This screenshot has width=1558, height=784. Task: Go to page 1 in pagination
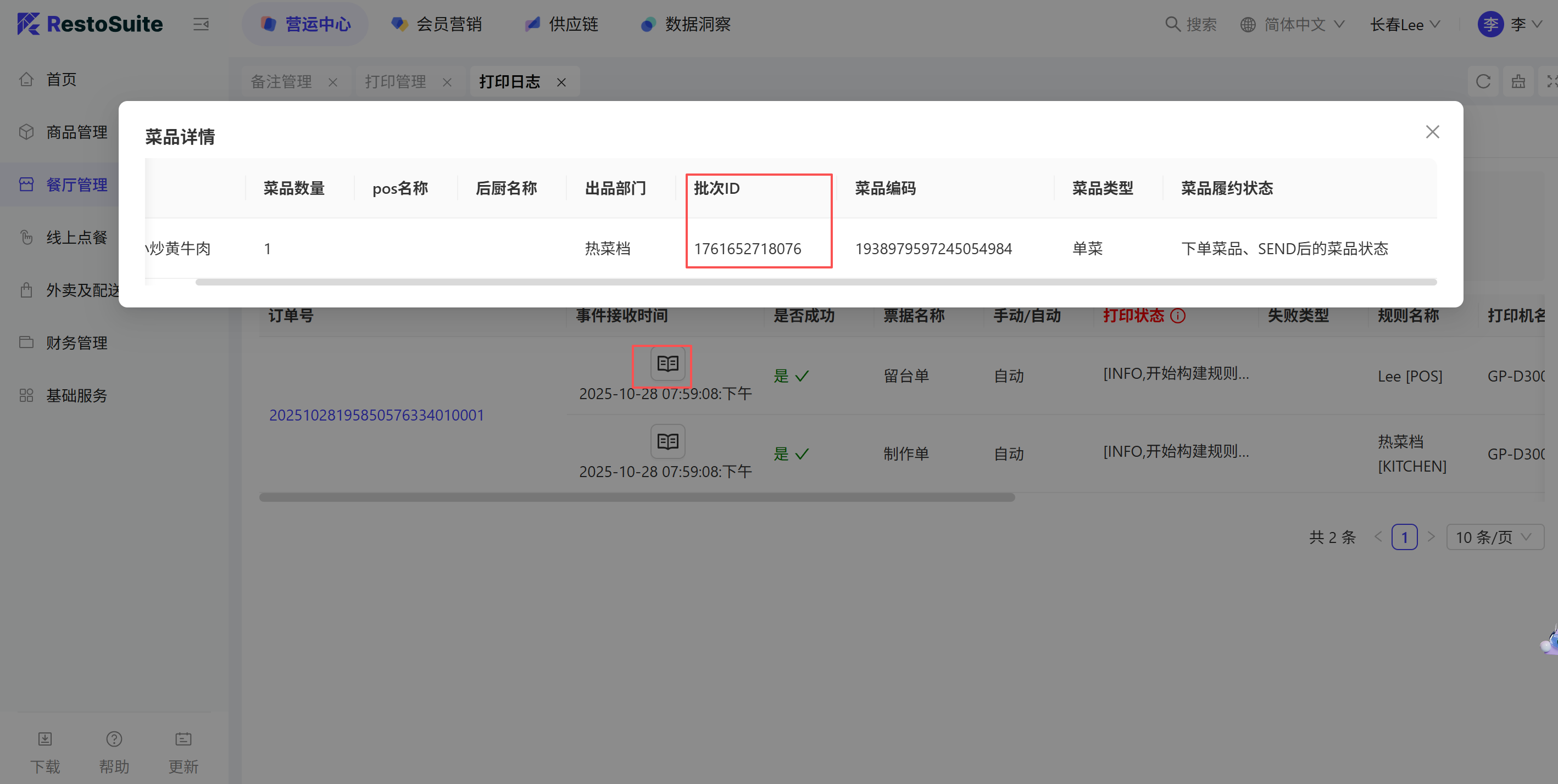[1404, 537]
